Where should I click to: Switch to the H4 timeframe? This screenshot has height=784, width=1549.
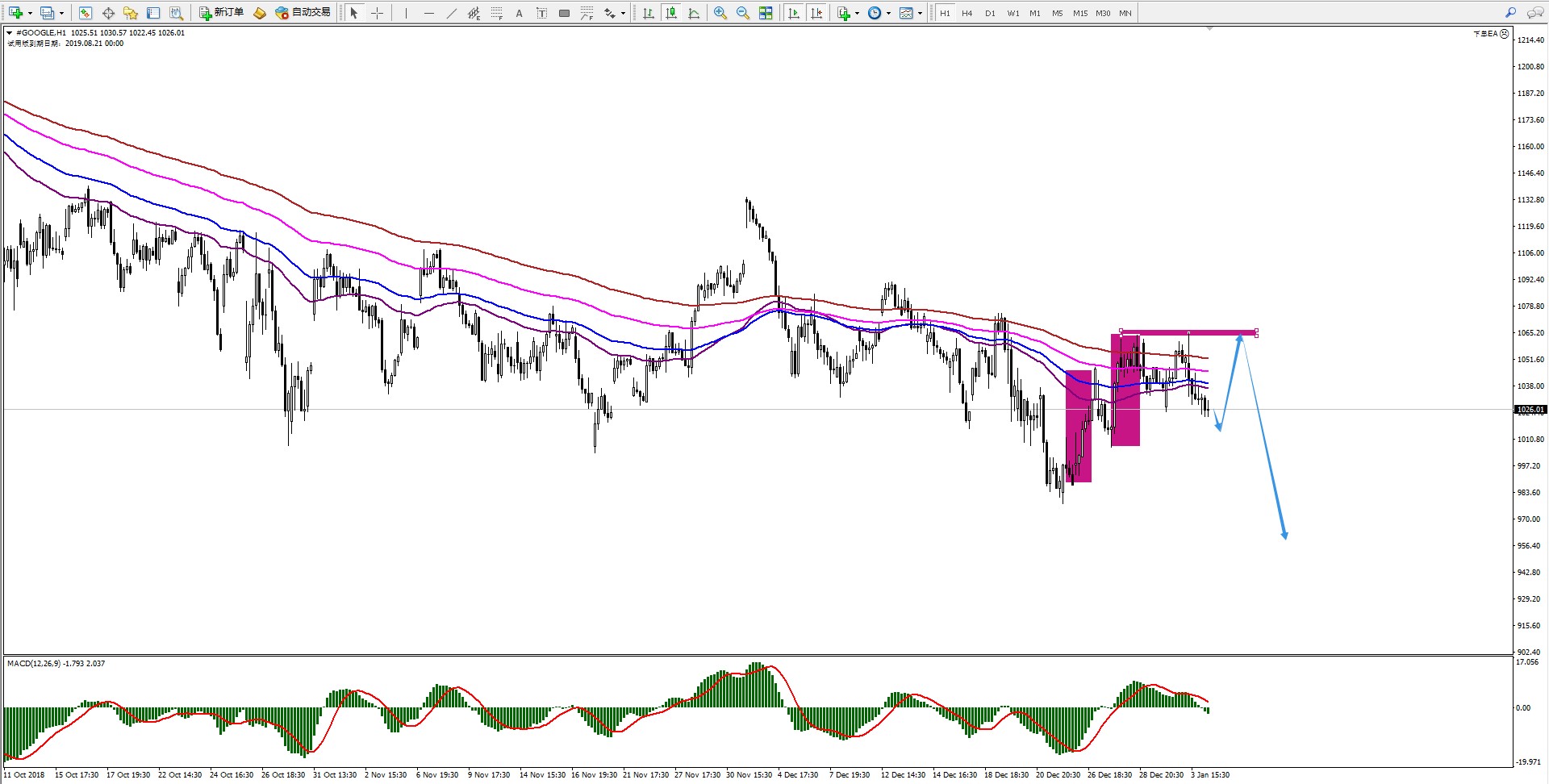967,13
